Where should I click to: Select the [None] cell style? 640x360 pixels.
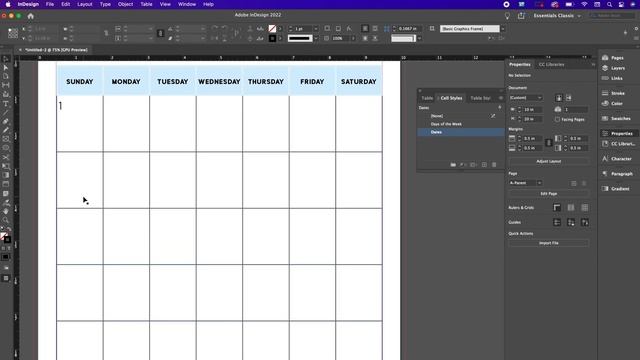tap(460, 116)
